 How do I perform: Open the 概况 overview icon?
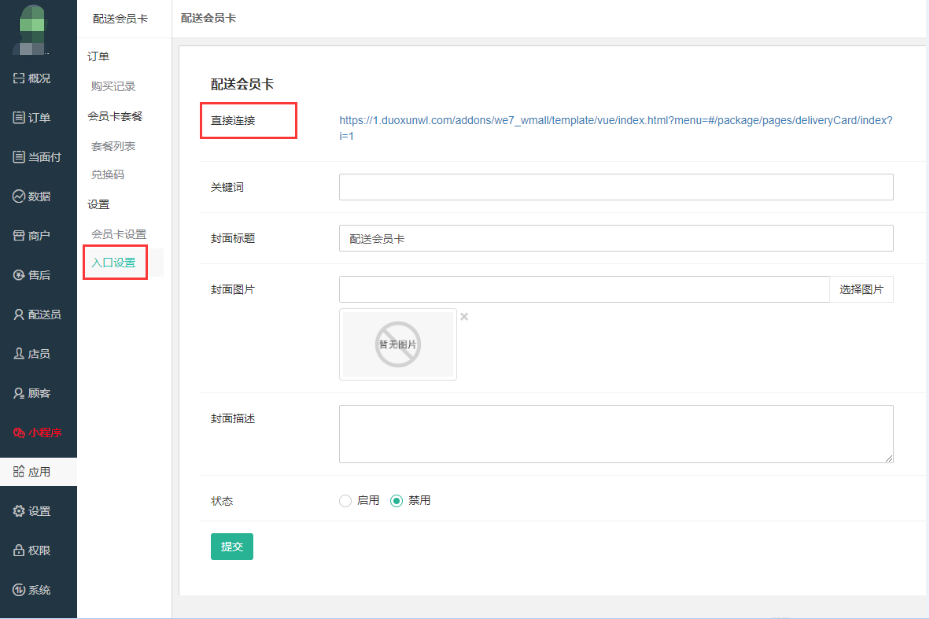pos(19,78)
